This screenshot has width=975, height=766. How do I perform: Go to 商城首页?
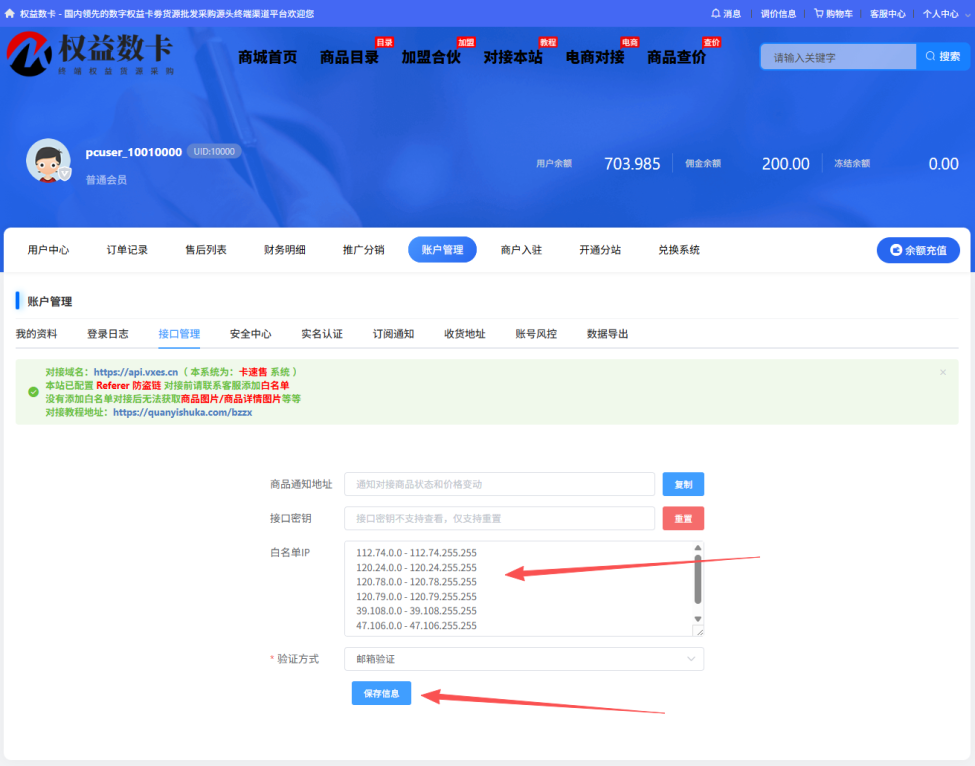(267, 57)
